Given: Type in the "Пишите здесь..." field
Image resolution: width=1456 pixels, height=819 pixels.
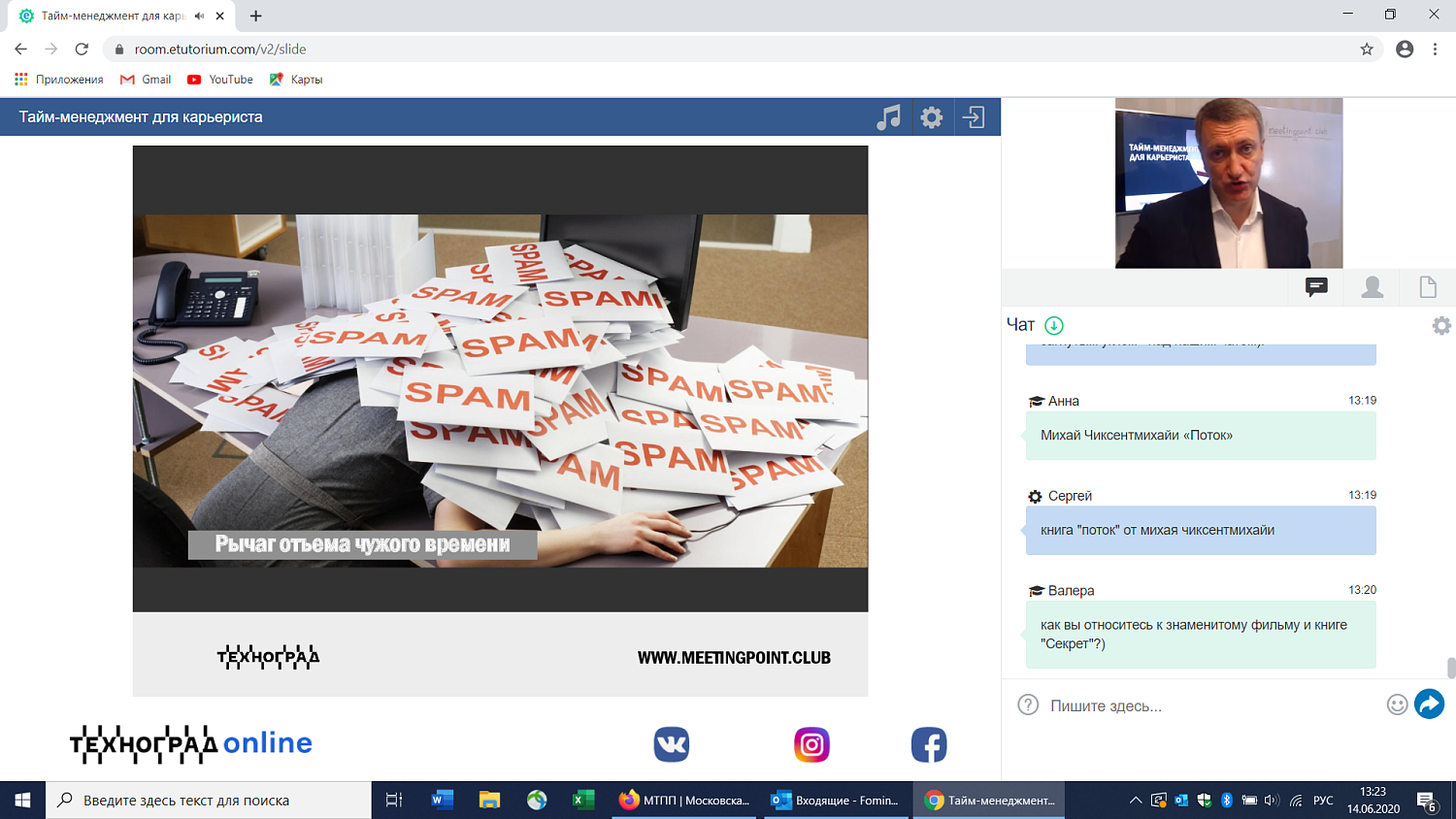Looking at the screenshot, I should 1213,705.
